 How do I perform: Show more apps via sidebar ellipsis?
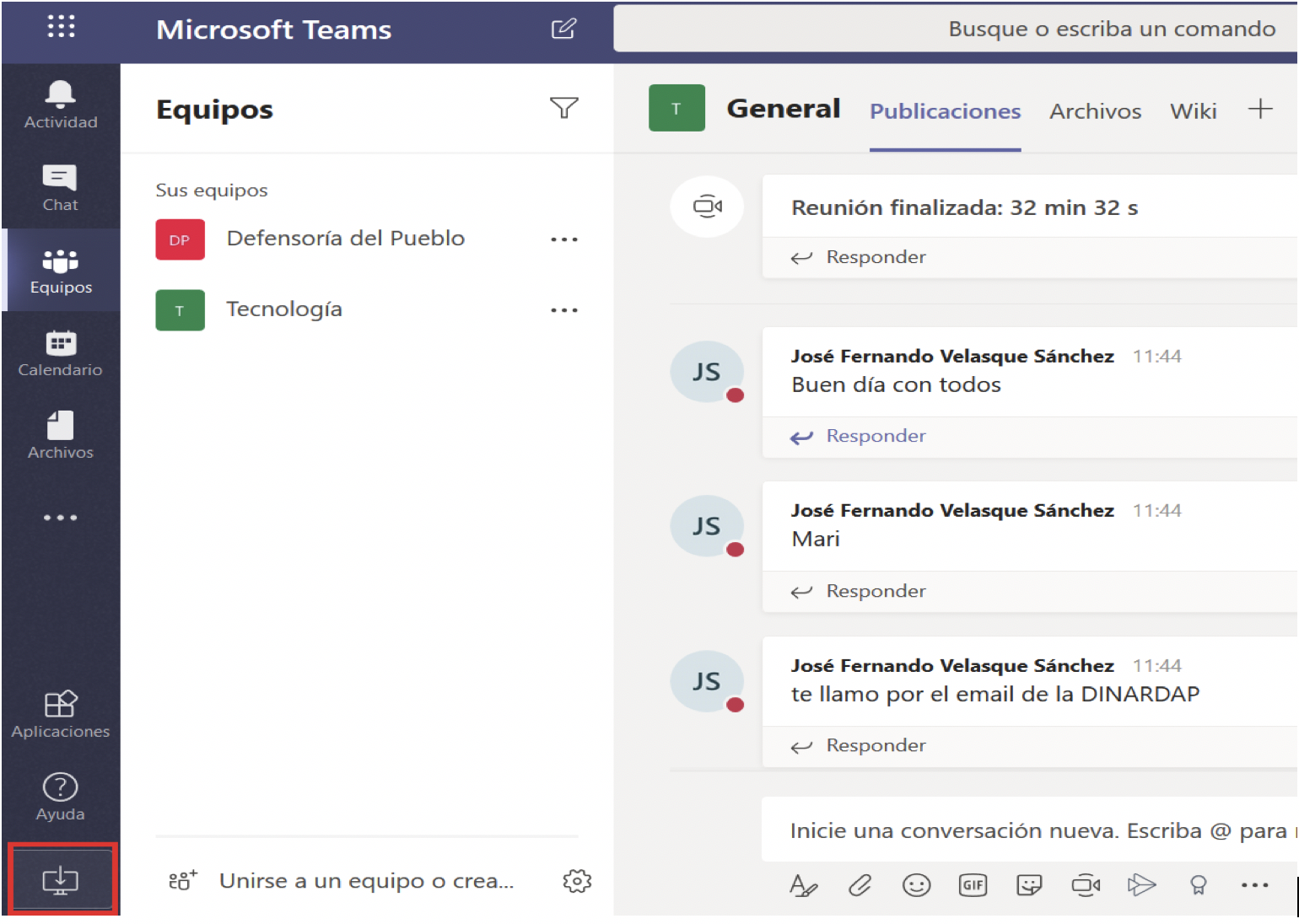[61, 518]
